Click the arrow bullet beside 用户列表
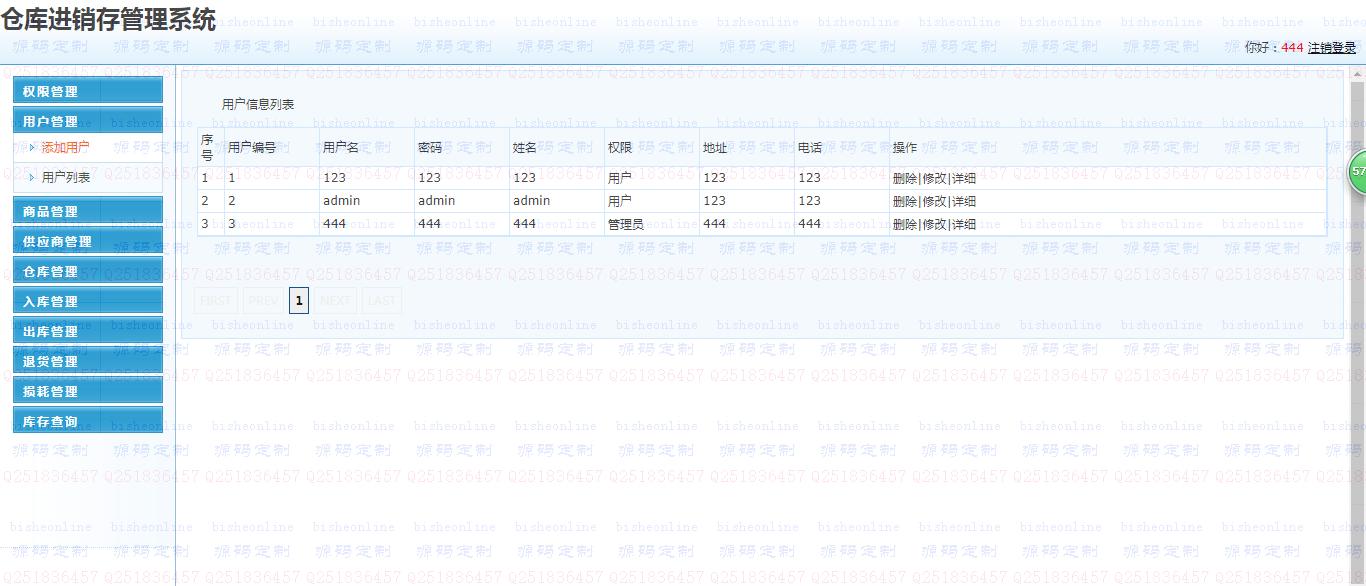Screen dimensions: 1366x586 point(32,177)
